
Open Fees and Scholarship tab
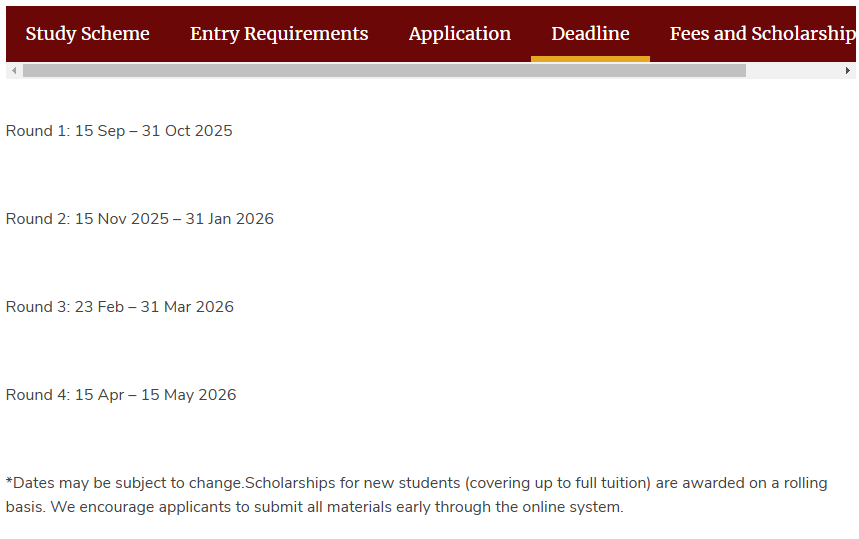click(762, 34)
